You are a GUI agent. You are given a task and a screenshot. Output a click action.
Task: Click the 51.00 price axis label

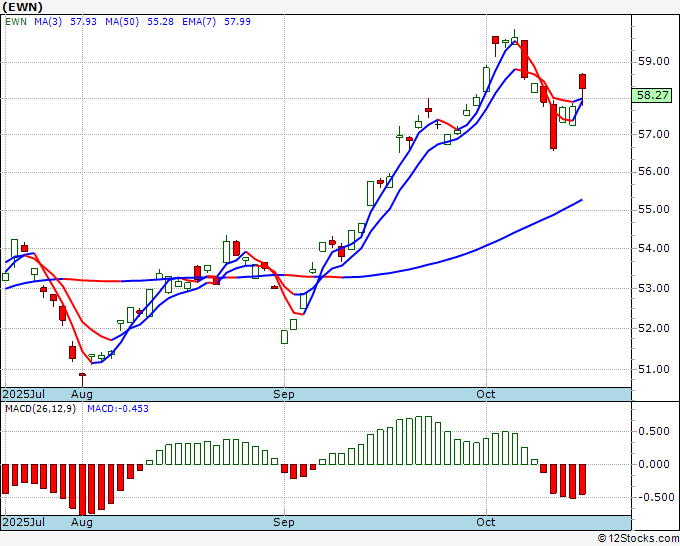click(x=654, y=369)
